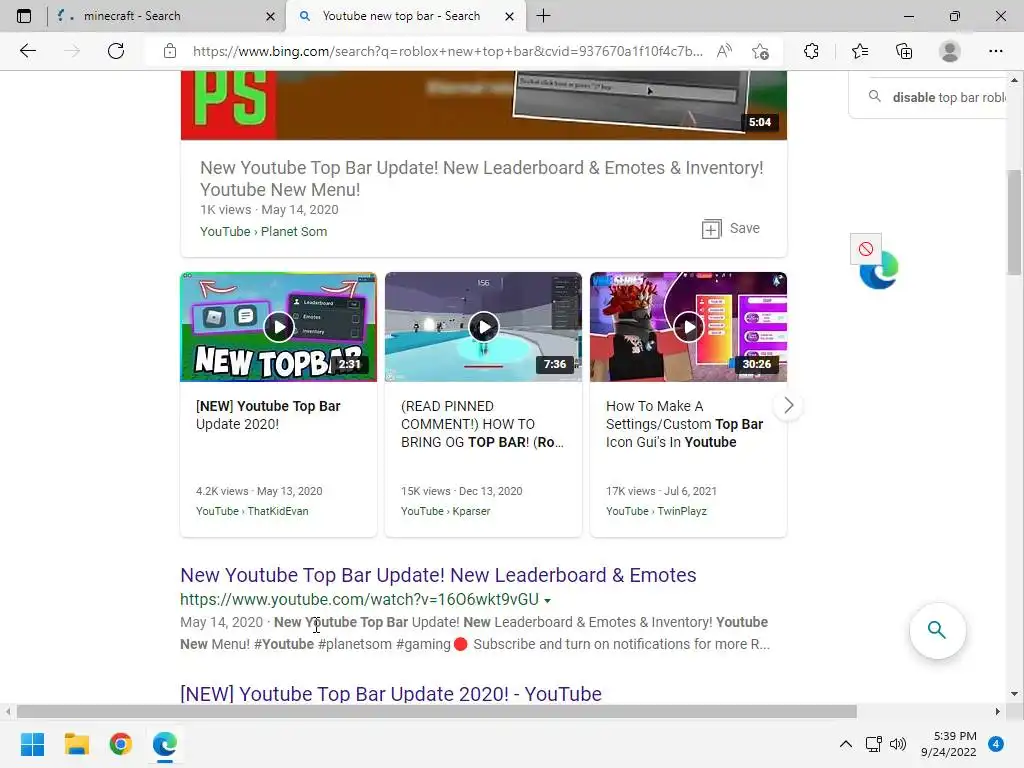Click the Microsoft Edge taskbar icon
Viewport: 1024px width, 768px height.
165,744
